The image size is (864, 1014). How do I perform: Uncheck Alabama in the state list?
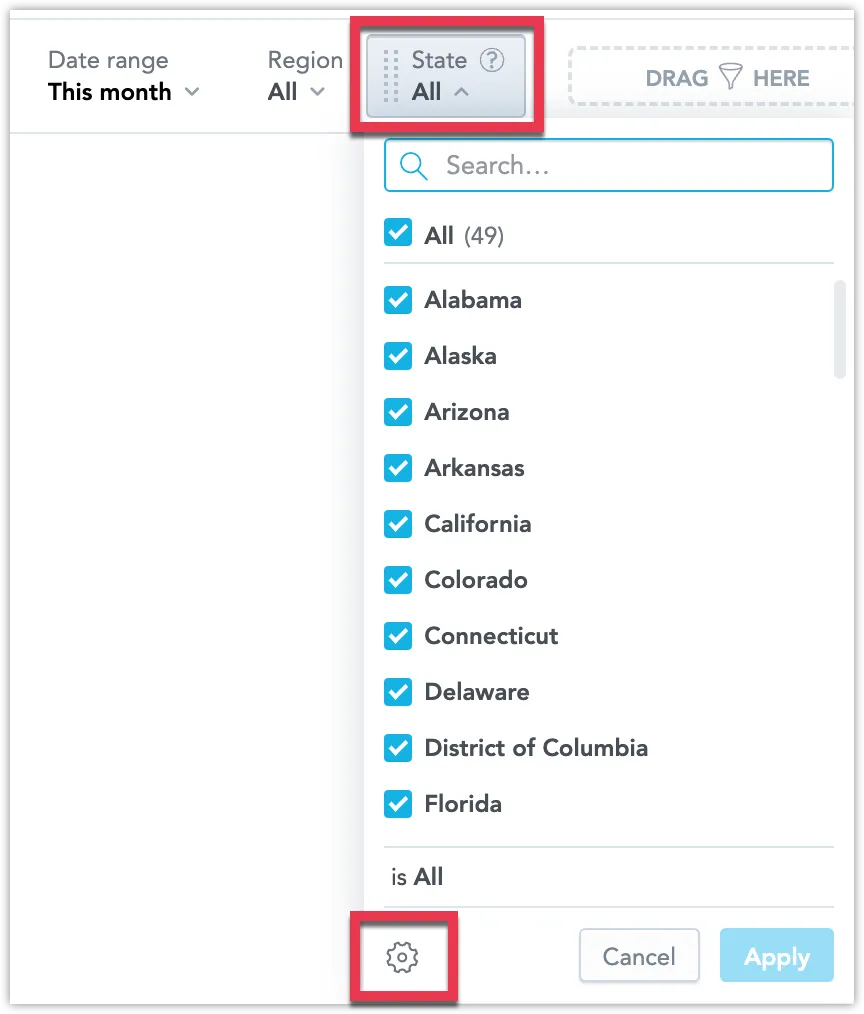click(x=398, y=299)
